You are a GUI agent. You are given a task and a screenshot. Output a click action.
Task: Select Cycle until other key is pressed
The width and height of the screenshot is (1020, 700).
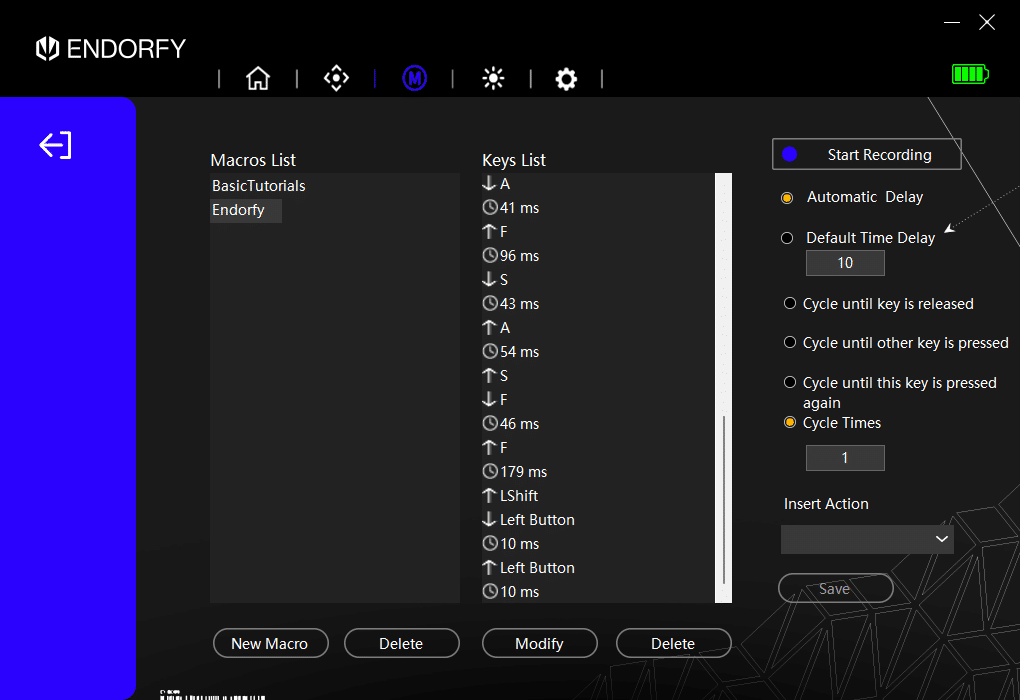790,343
